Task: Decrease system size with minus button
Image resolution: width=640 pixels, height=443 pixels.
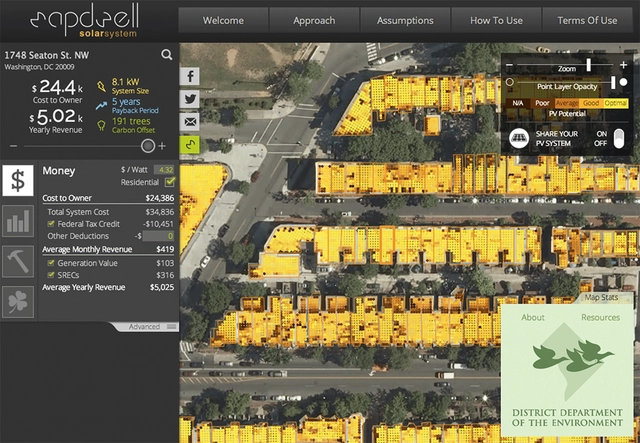Action: coord(13,146)
